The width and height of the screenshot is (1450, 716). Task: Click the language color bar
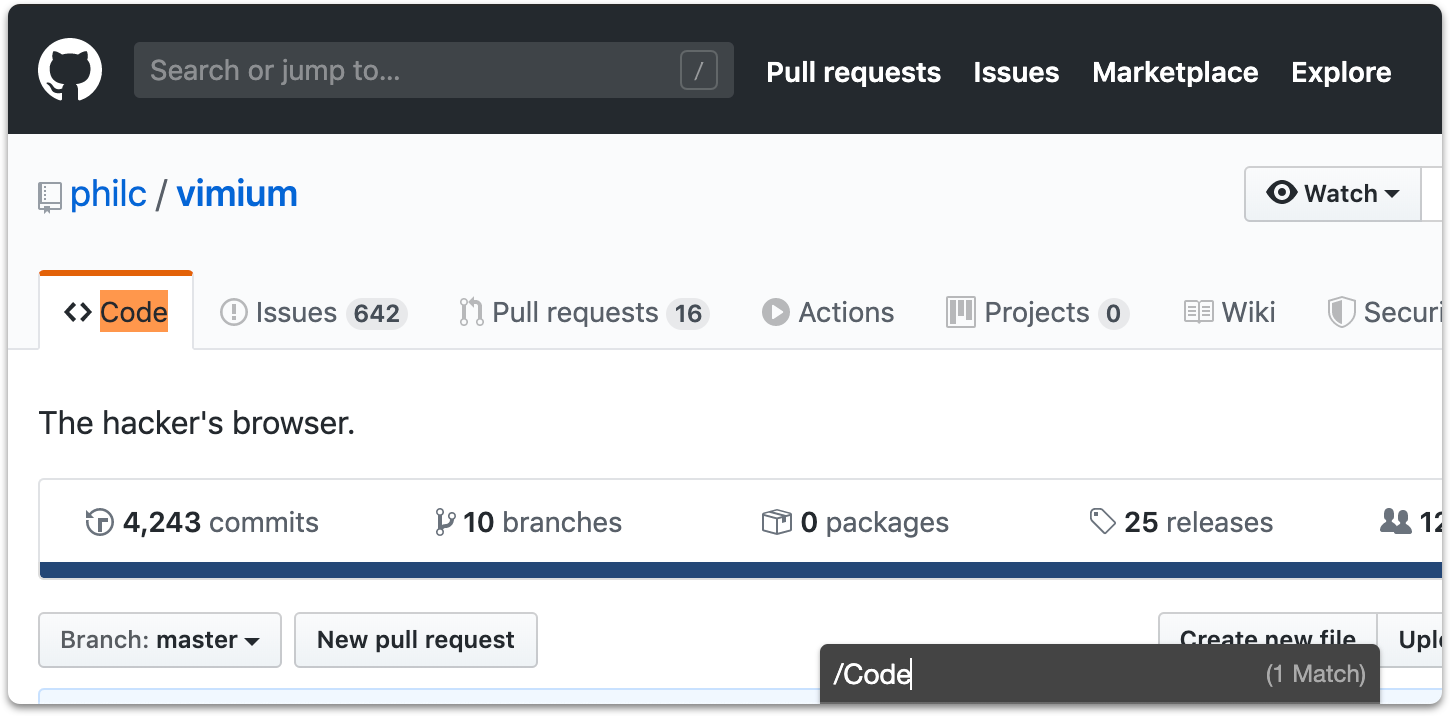[x=740, y=570]
